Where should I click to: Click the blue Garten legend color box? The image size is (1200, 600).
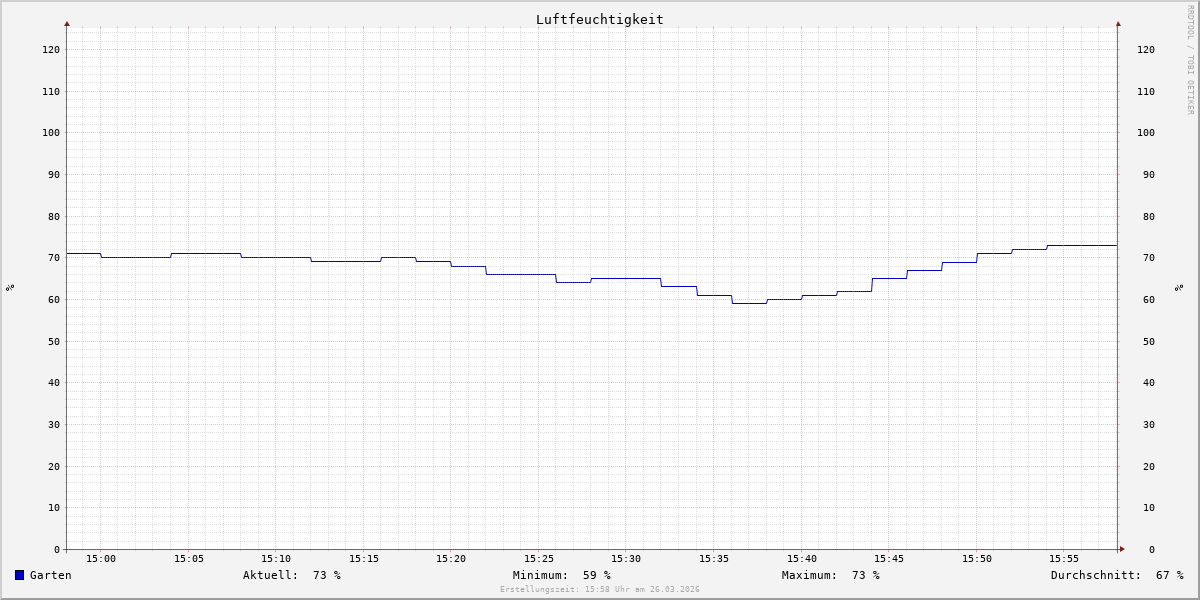19,575
